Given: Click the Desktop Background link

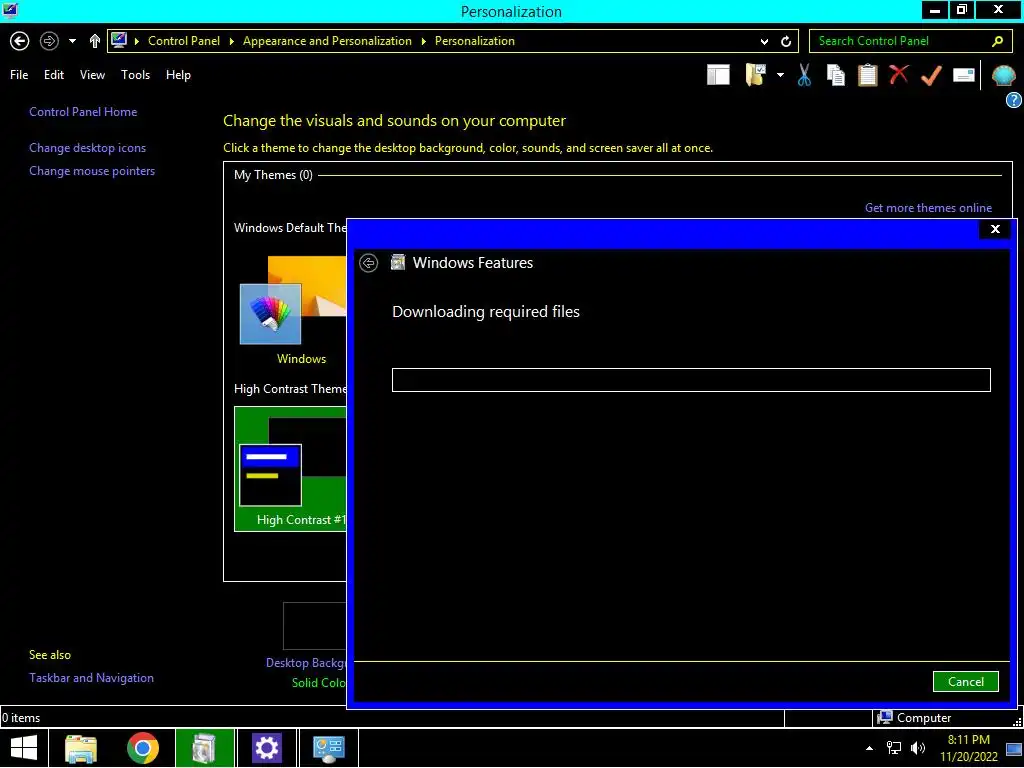Looking at the screenshot, I should pos(306,663).
